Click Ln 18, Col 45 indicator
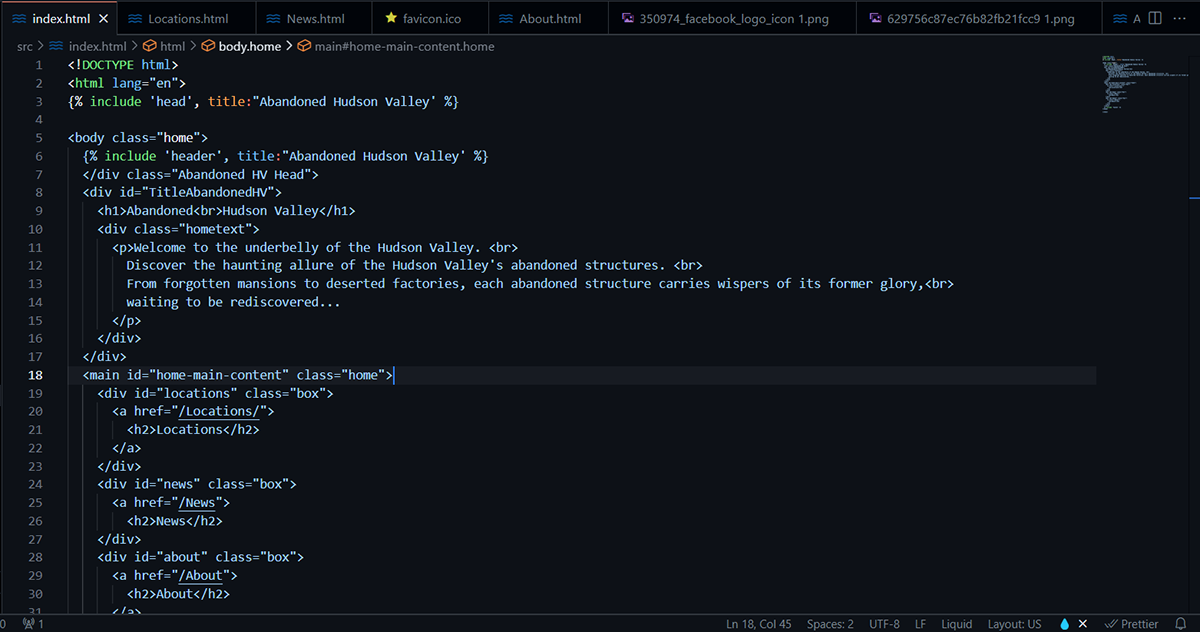 [x=758, y=624]
